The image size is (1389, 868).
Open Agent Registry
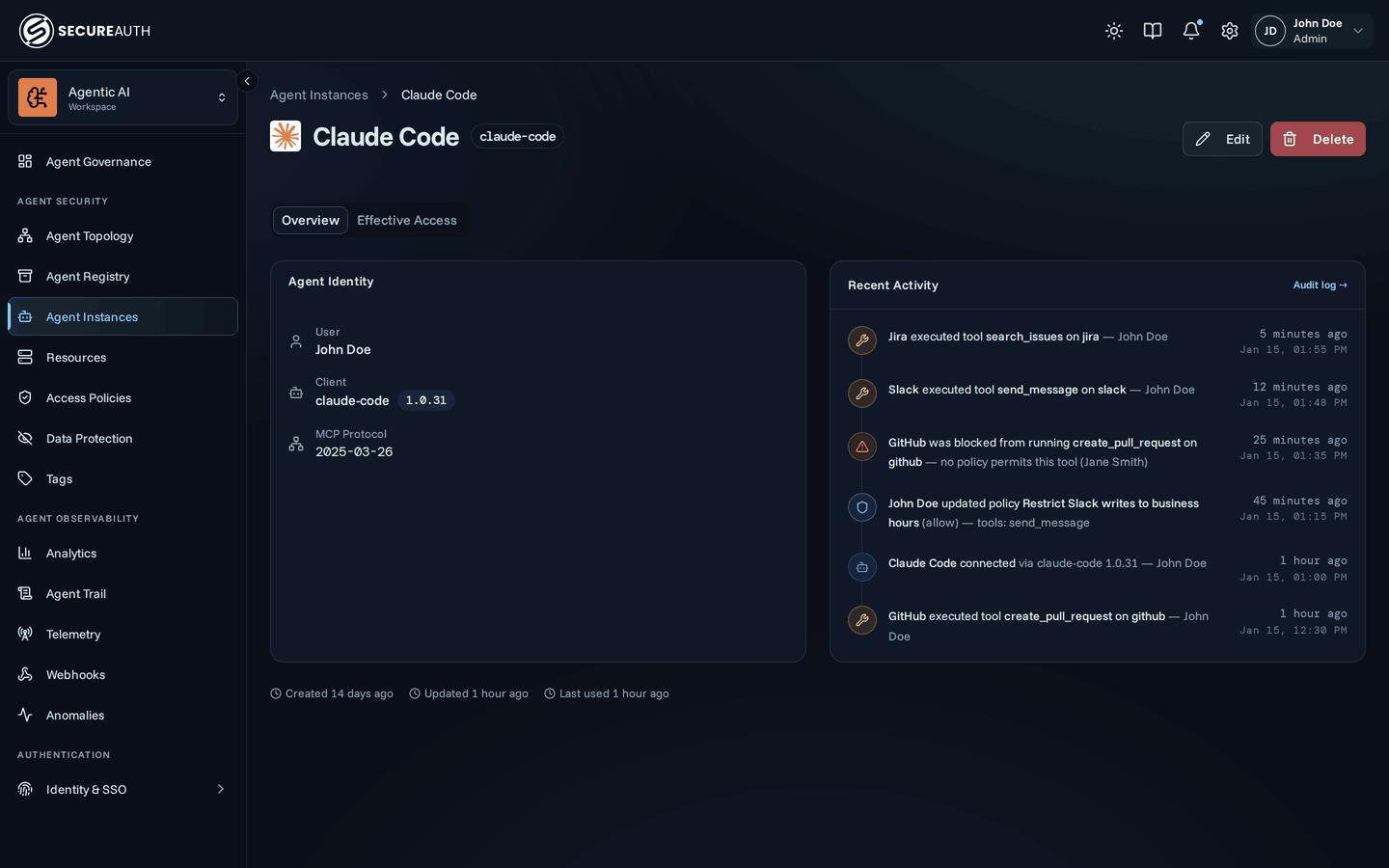(123, 276)
